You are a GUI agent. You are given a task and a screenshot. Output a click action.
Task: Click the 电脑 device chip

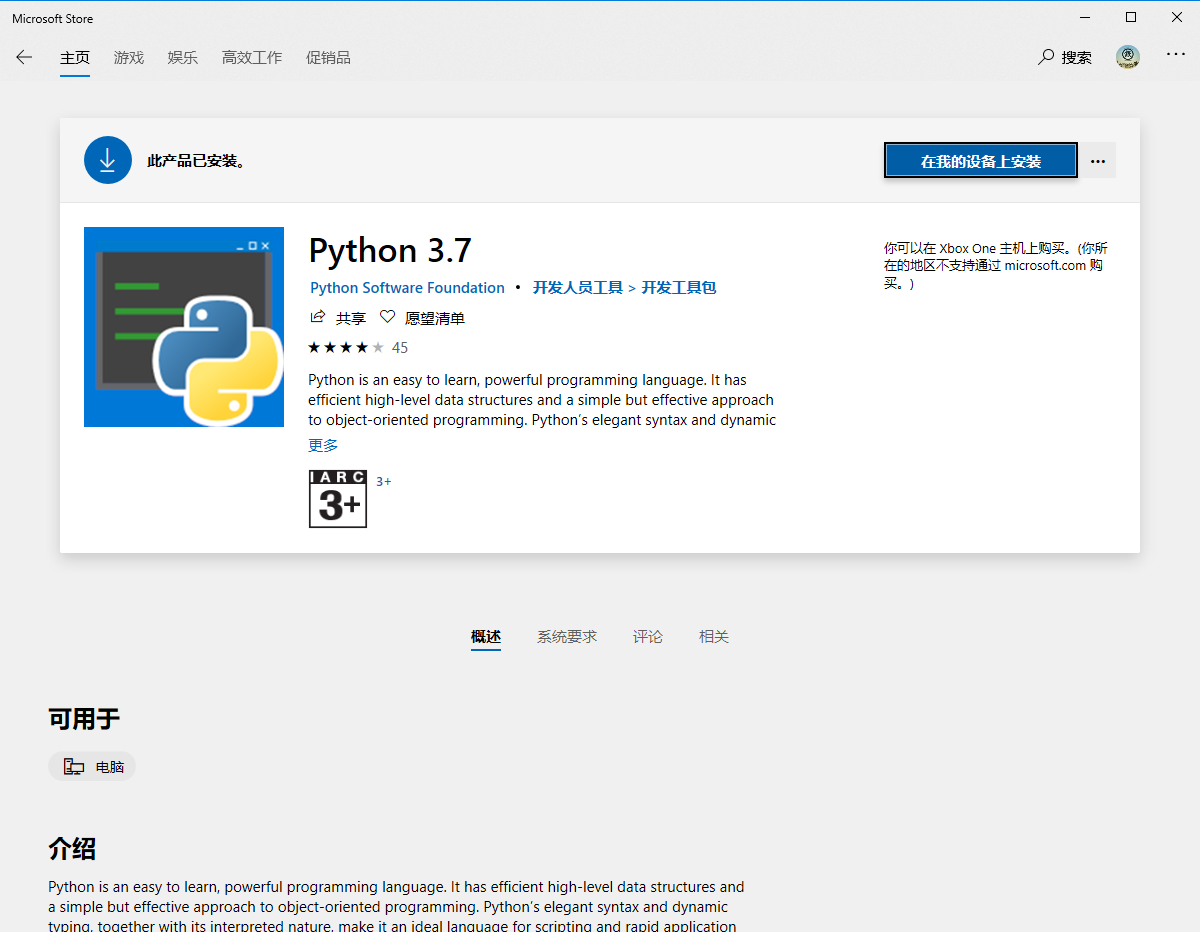[x=92, y=767]
